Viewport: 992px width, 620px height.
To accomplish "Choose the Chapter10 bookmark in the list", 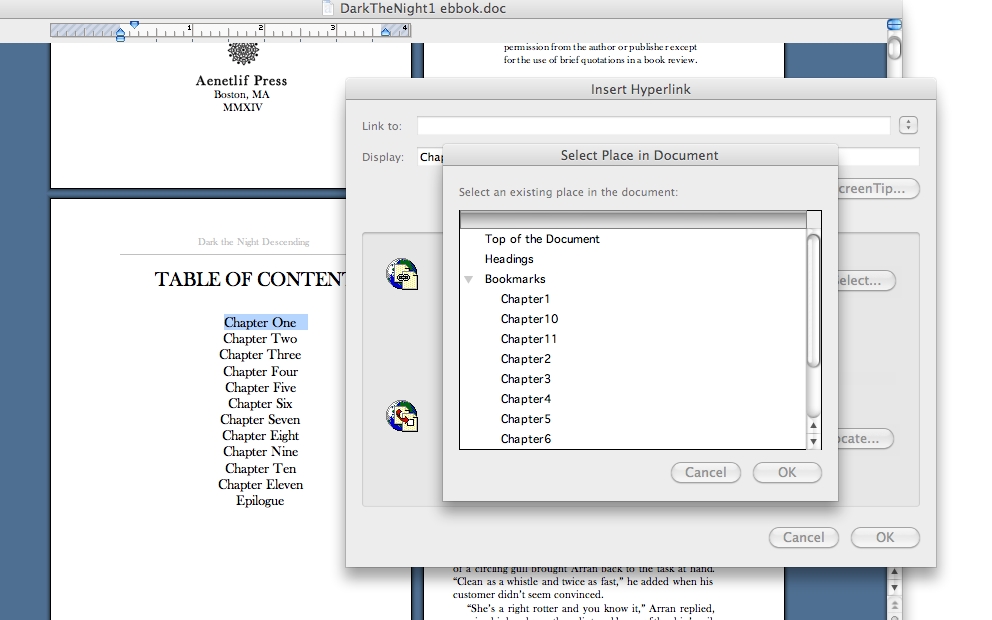I will tap(529, 319).
